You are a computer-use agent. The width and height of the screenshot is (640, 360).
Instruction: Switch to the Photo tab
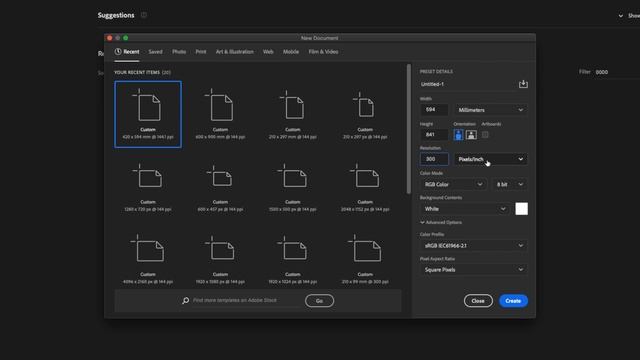179,52
